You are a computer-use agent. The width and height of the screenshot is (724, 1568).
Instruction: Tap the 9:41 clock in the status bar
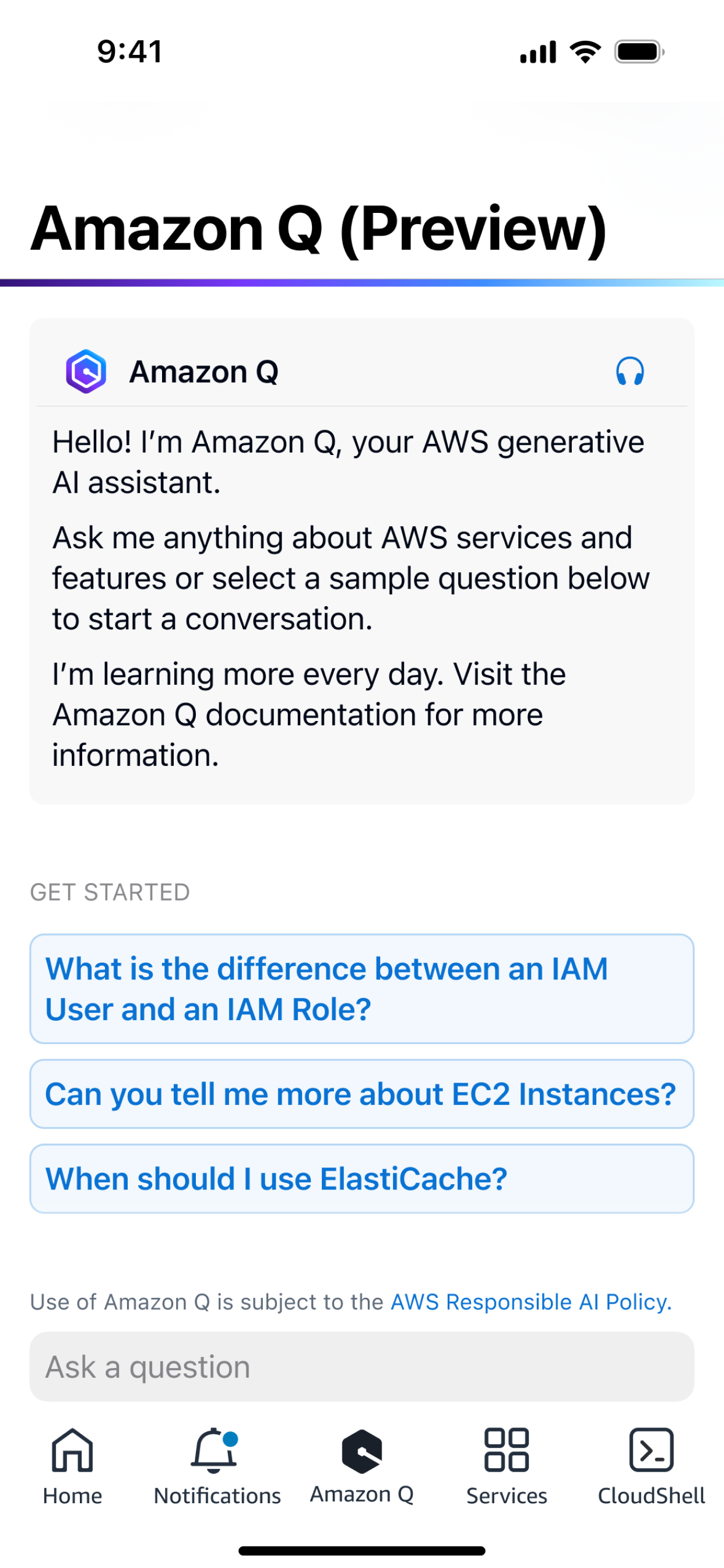(x=129, y=52)
